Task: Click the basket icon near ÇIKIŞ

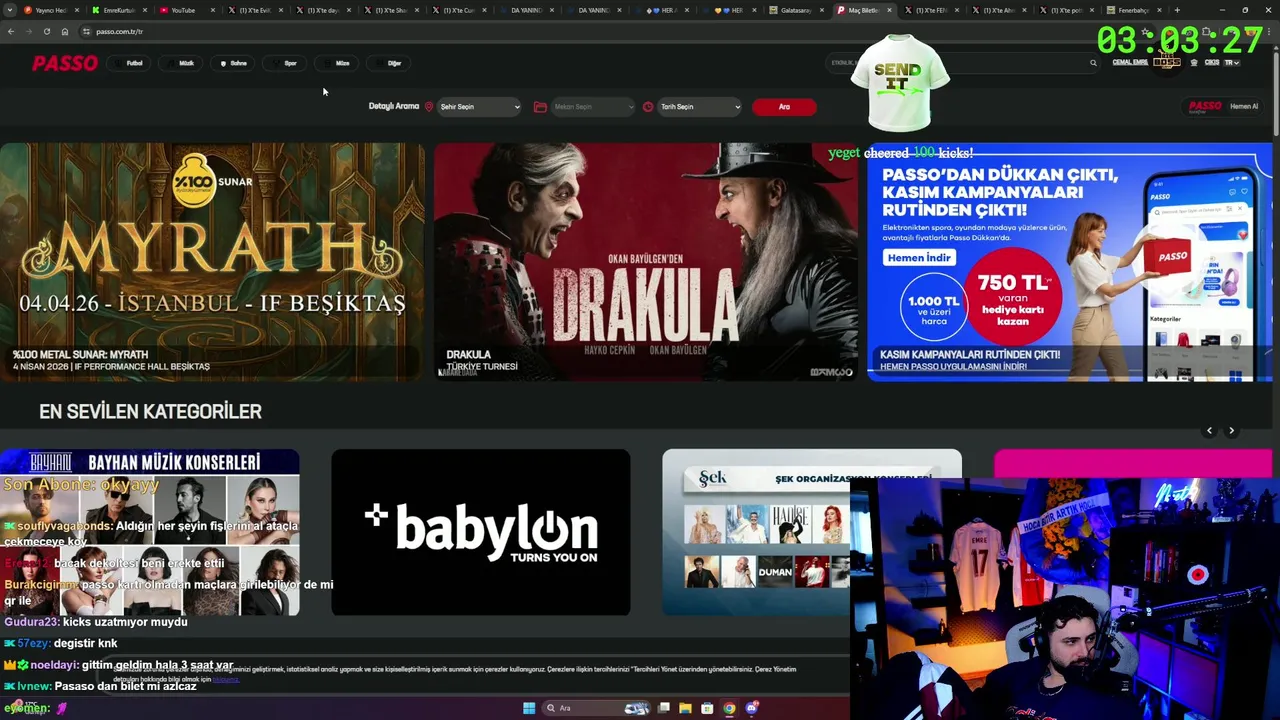Action: click(x=1193, y=62)
